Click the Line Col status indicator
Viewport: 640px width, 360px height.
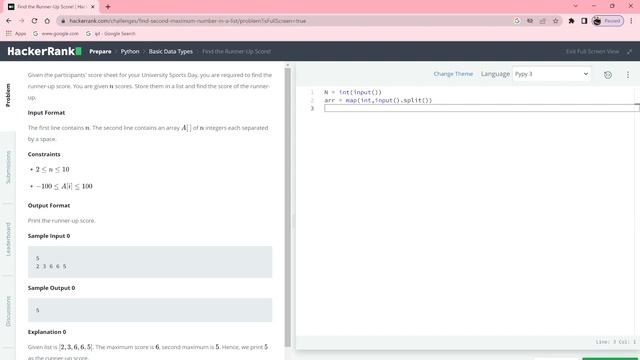(x=616, y=342)
